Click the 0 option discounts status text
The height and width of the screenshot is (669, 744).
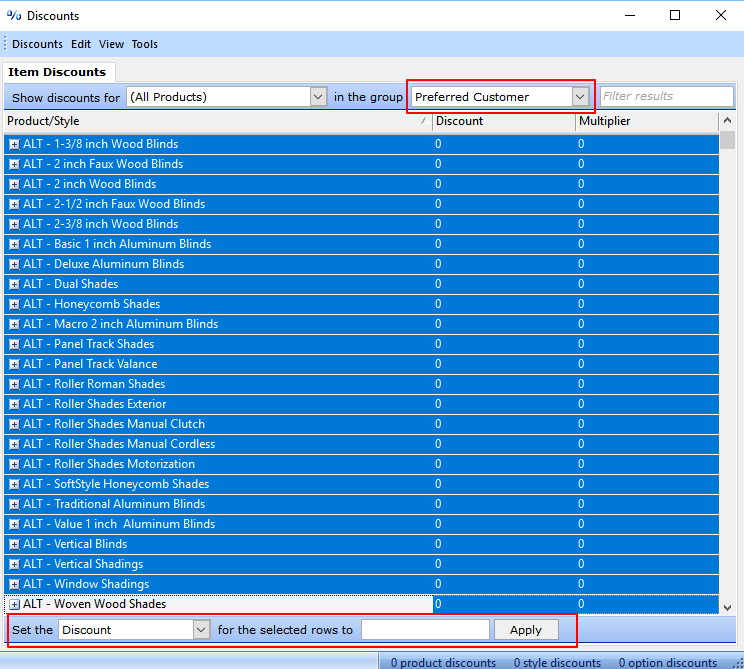coord(668,662)
